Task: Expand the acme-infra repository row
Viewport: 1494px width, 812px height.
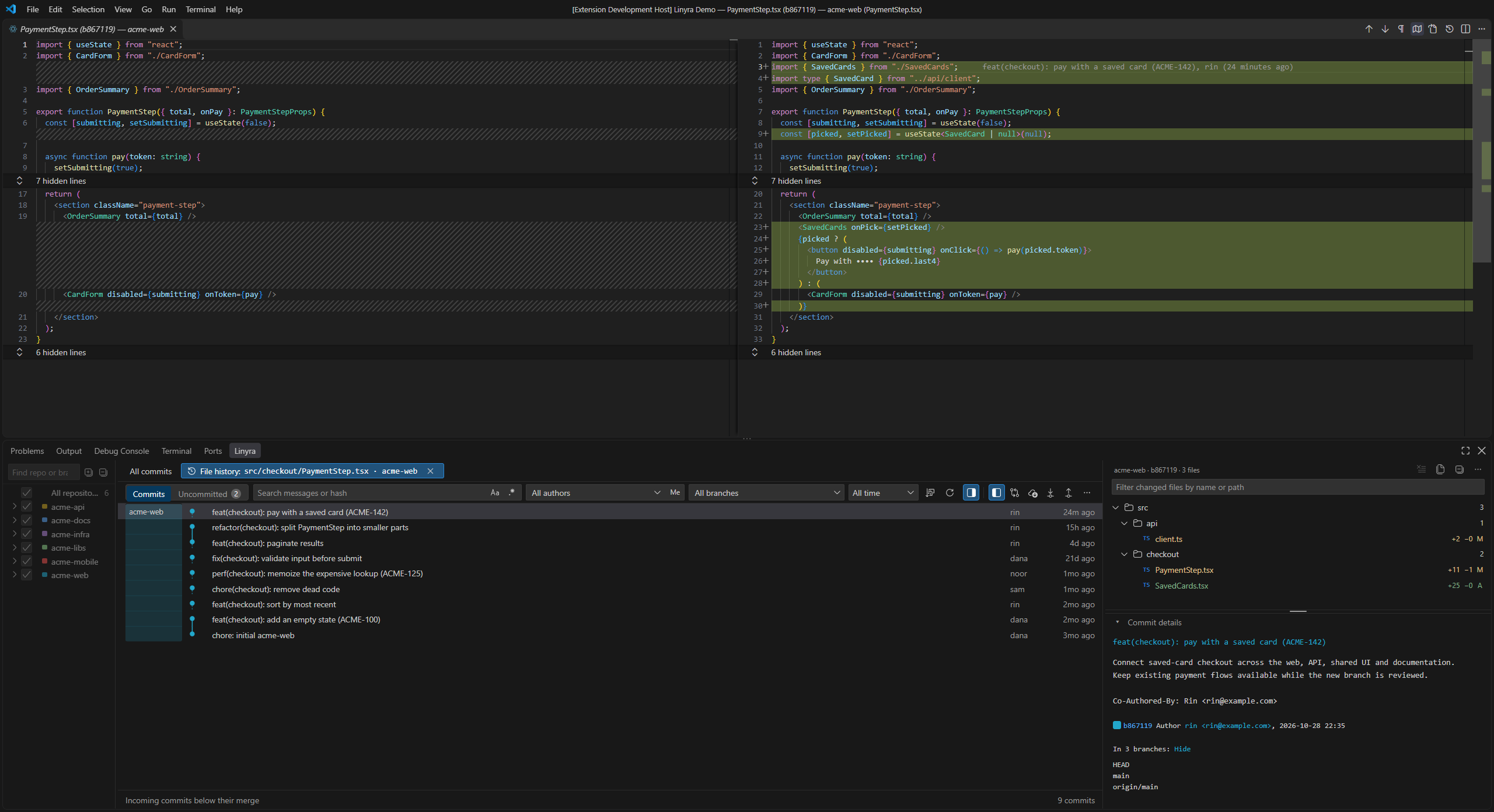Action: (15, 534)
